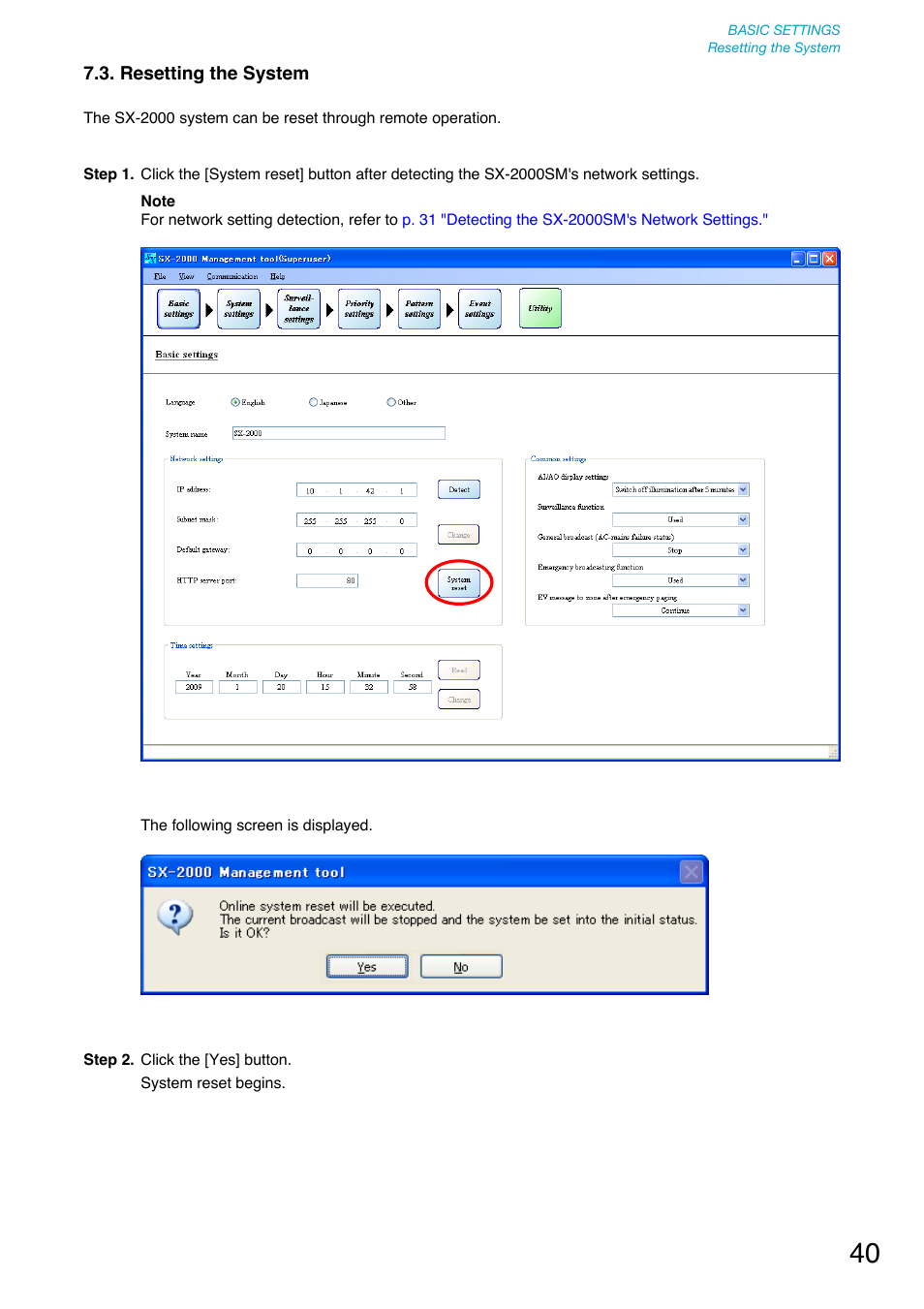Click the Minute field in Time settings

pos(369,687)
